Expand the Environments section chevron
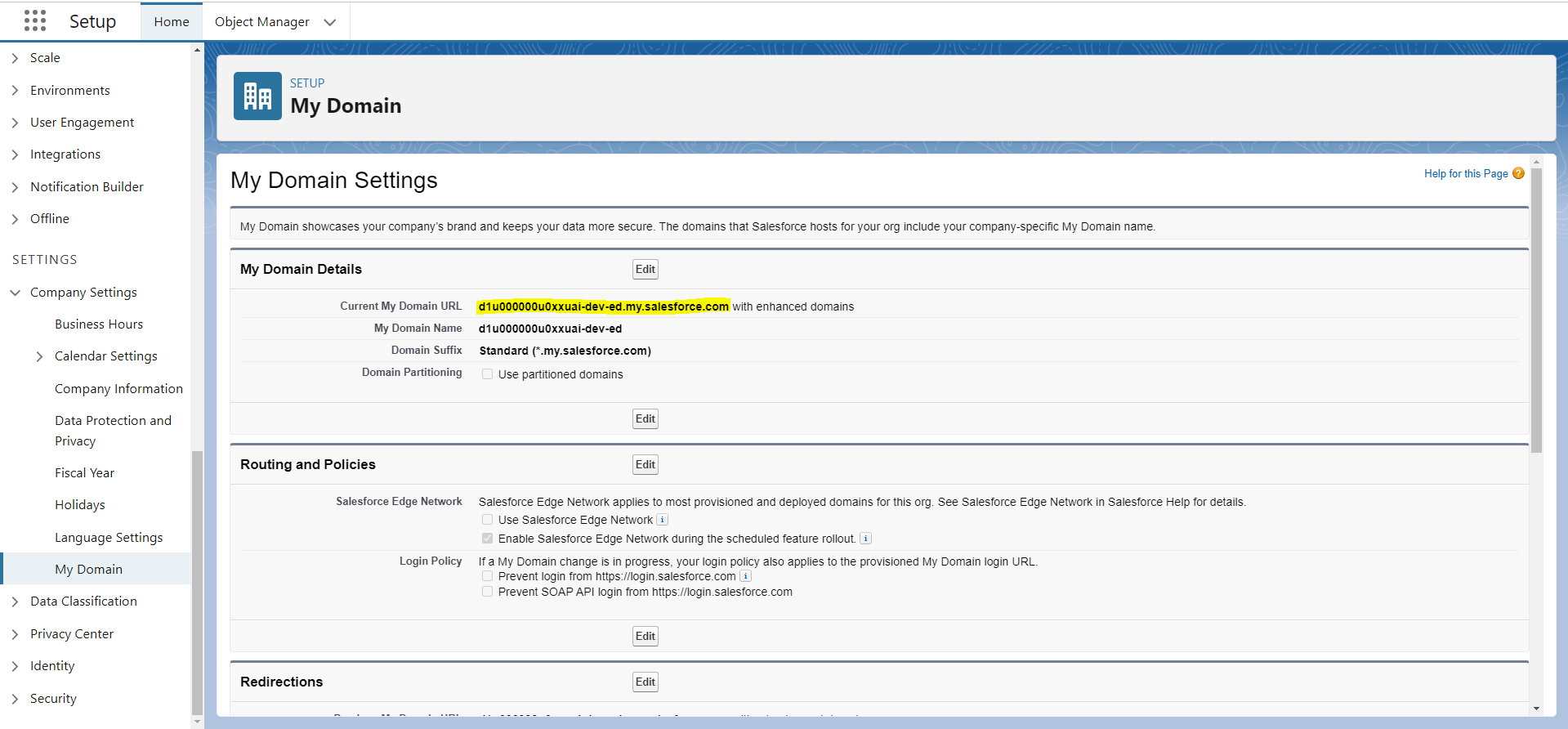This screenshot has height=729, width=1568. pos(15,91)
